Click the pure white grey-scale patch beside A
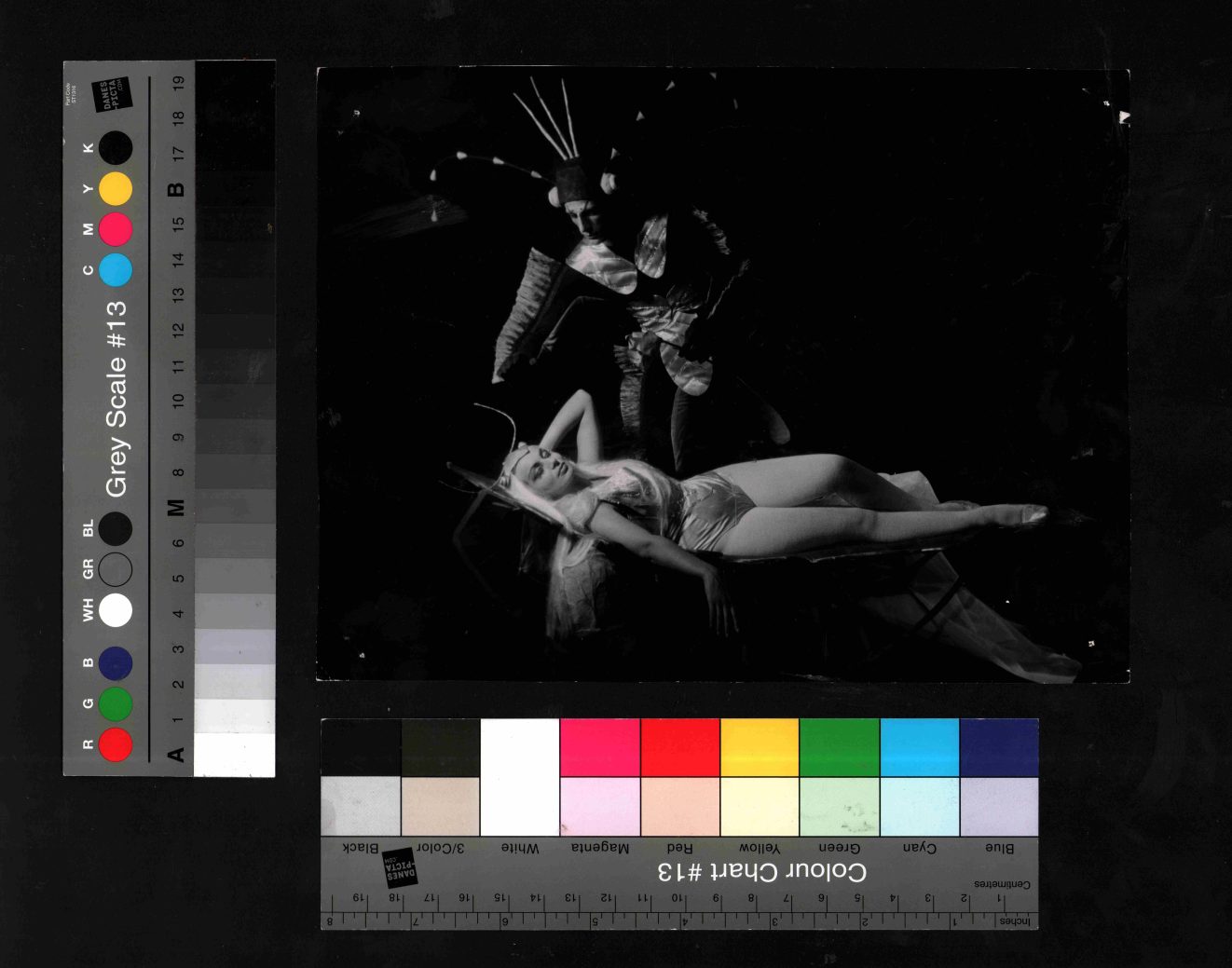Viewport: 1232px width, 968px height. [x=235, y=755]
